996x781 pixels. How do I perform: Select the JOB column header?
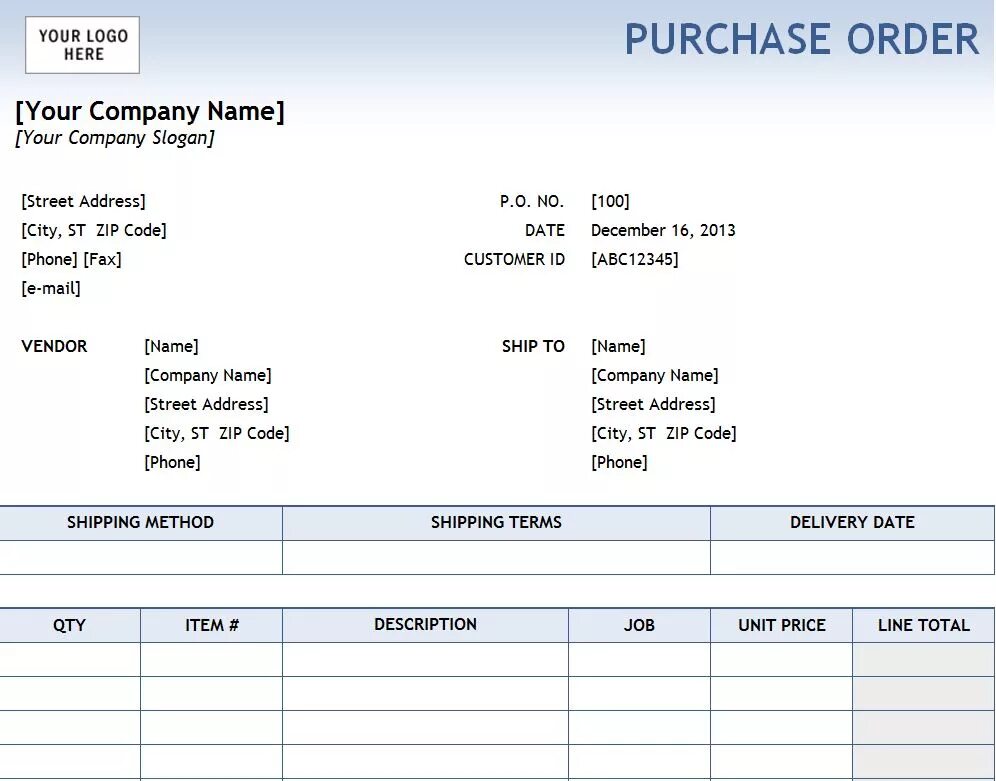click(639, 625)
